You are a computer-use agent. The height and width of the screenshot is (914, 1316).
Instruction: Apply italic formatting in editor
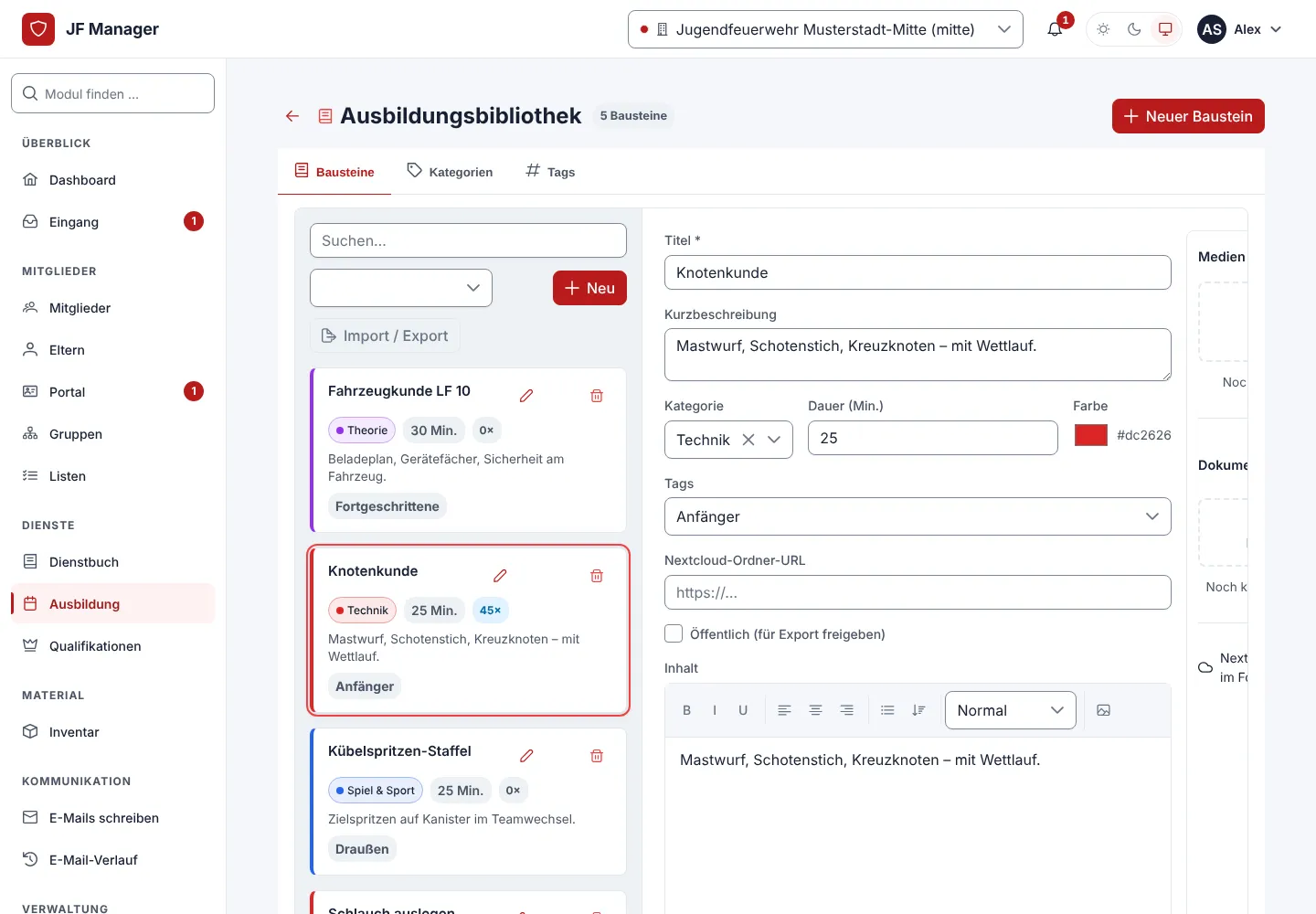[715, 710]
